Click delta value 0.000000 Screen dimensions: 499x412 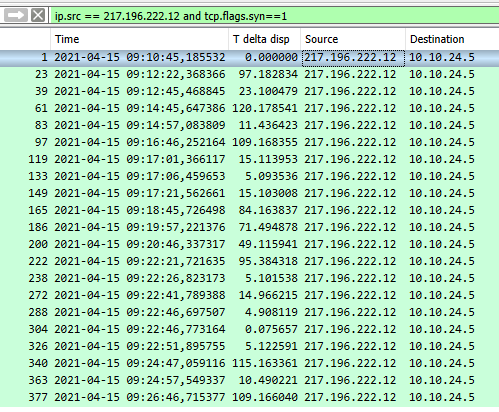pyautogui.click(x=271, y=57)
